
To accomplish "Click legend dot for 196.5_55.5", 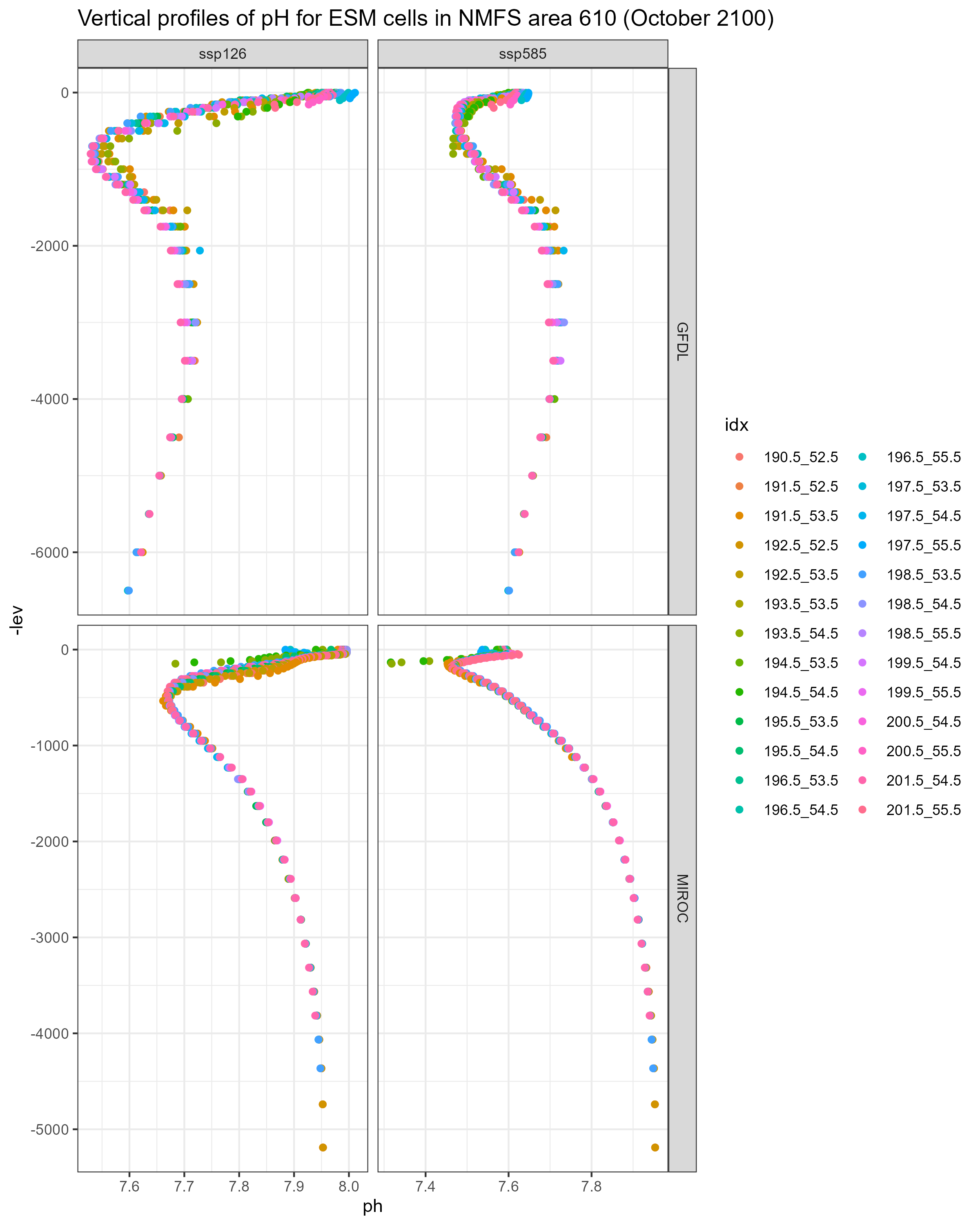I will coord(862,457).
